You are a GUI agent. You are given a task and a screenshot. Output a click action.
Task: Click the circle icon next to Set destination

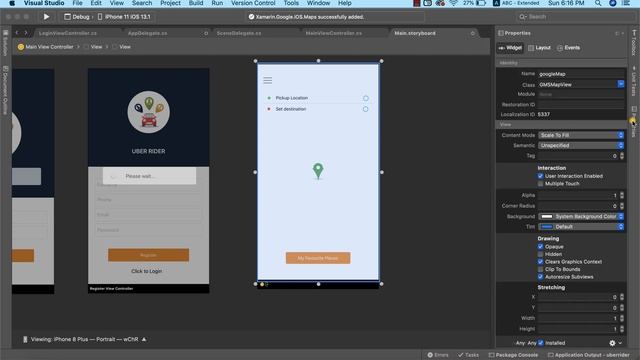click(x=366, y=109)
